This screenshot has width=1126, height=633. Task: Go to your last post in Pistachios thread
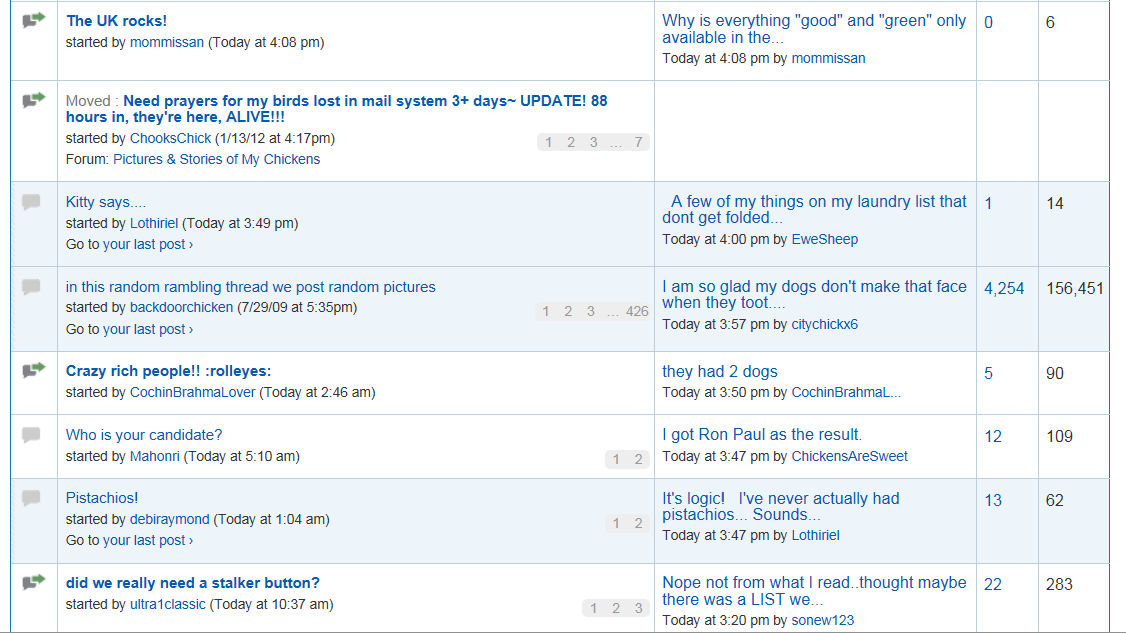tap(148, 540)
